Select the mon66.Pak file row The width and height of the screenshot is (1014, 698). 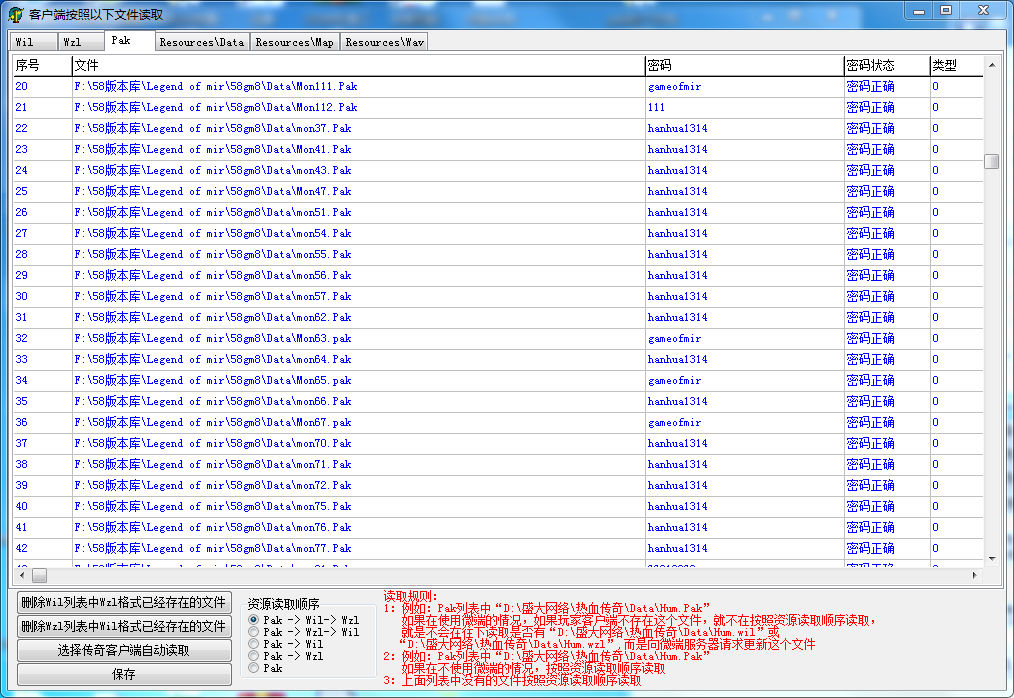(498, 402)
